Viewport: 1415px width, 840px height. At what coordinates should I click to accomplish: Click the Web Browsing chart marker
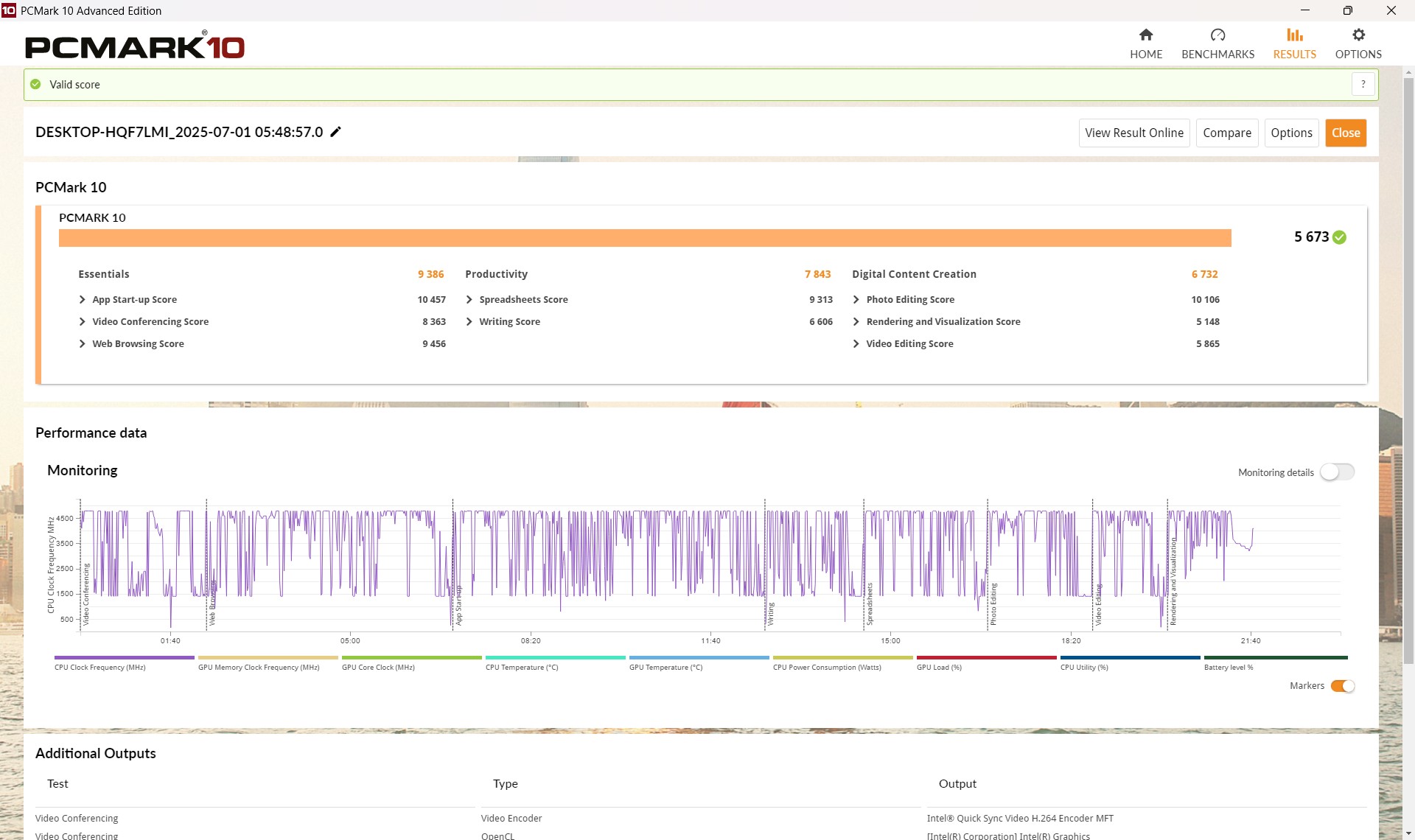tap(212, 603)
